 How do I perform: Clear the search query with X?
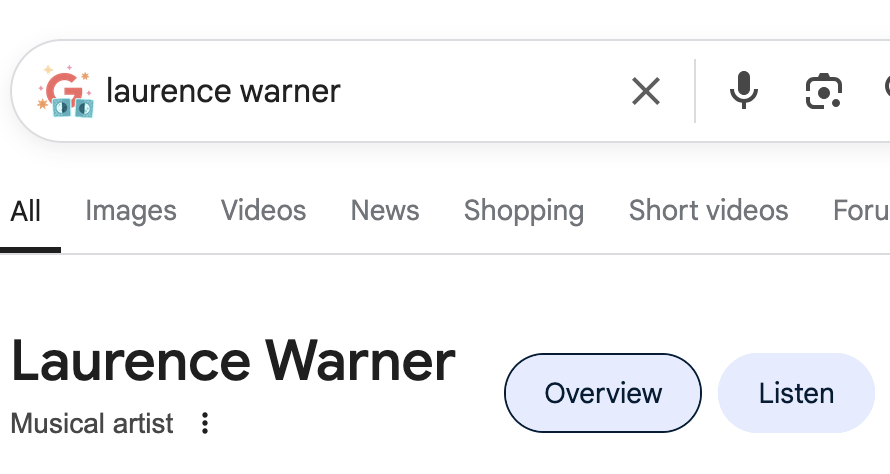point(646,92)
